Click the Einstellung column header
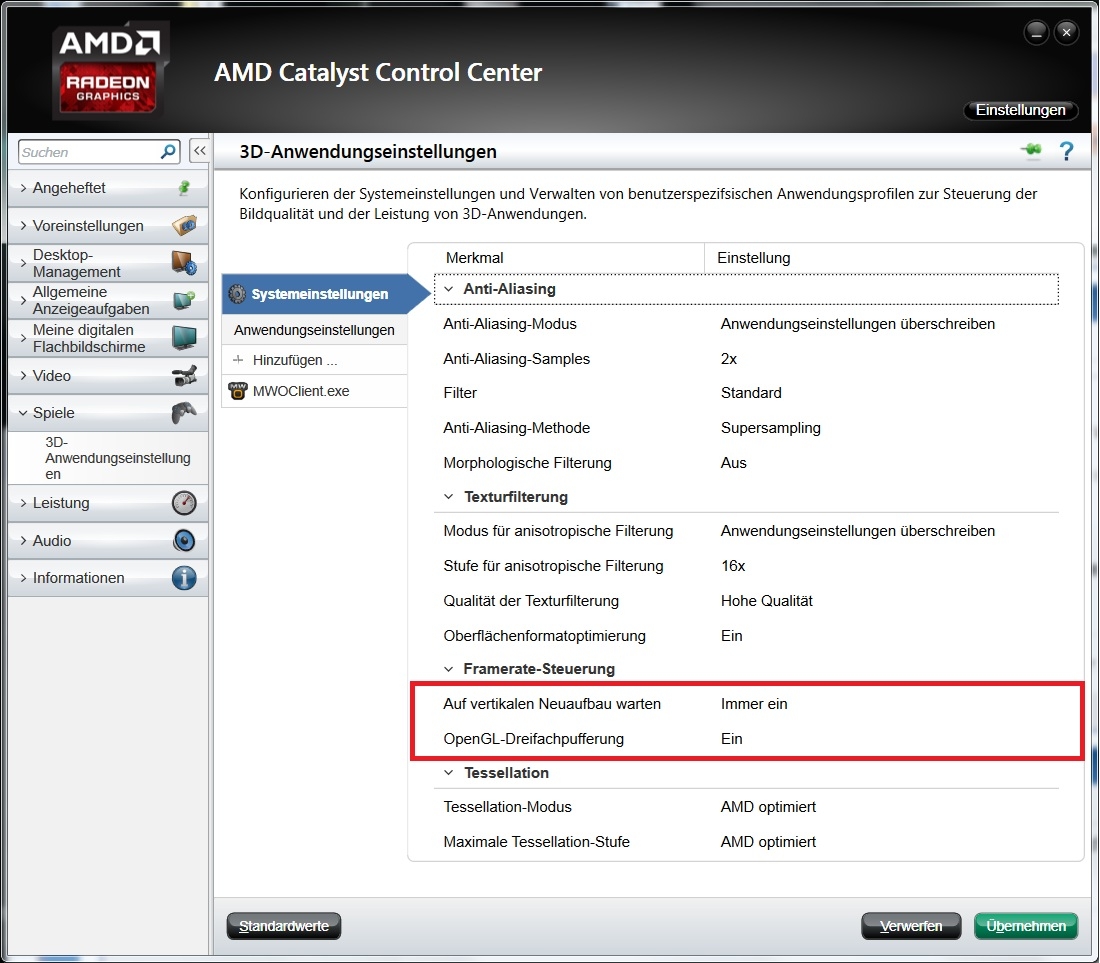1100x963 pixels. coord(753,257)
